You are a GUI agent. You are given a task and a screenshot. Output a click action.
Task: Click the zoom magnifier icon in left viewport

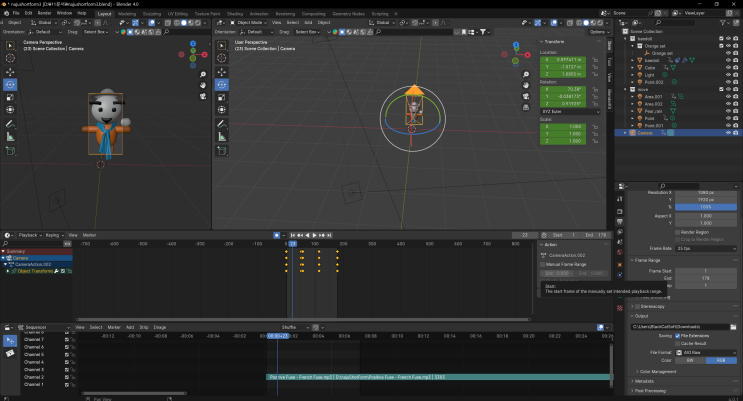pos(201,72)
